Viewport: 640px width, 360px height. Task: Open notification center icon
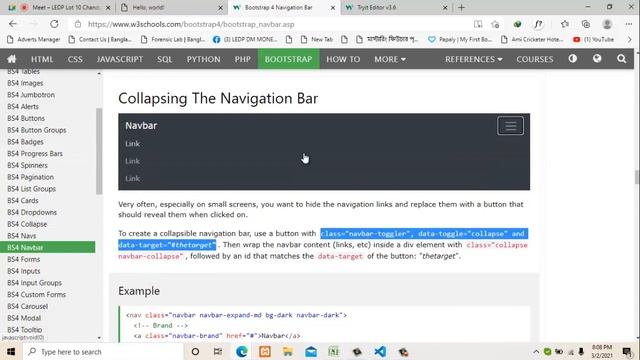627,351
